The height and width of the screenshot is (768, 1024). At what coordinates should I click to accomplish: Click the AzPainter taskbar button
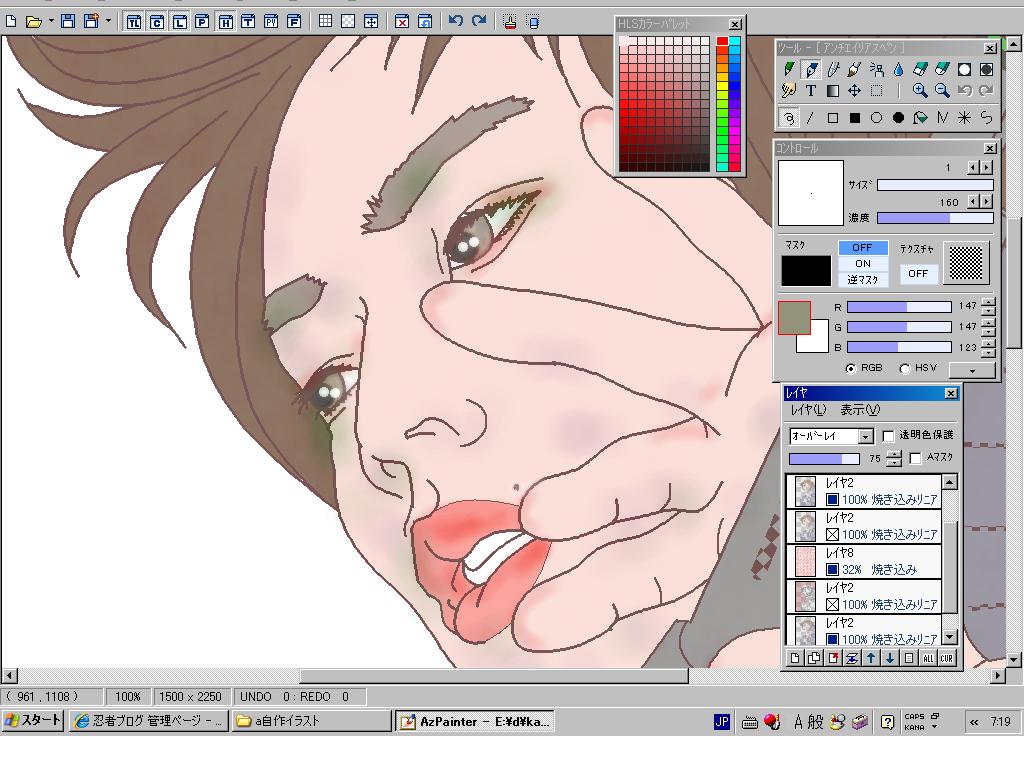point(475,721)
